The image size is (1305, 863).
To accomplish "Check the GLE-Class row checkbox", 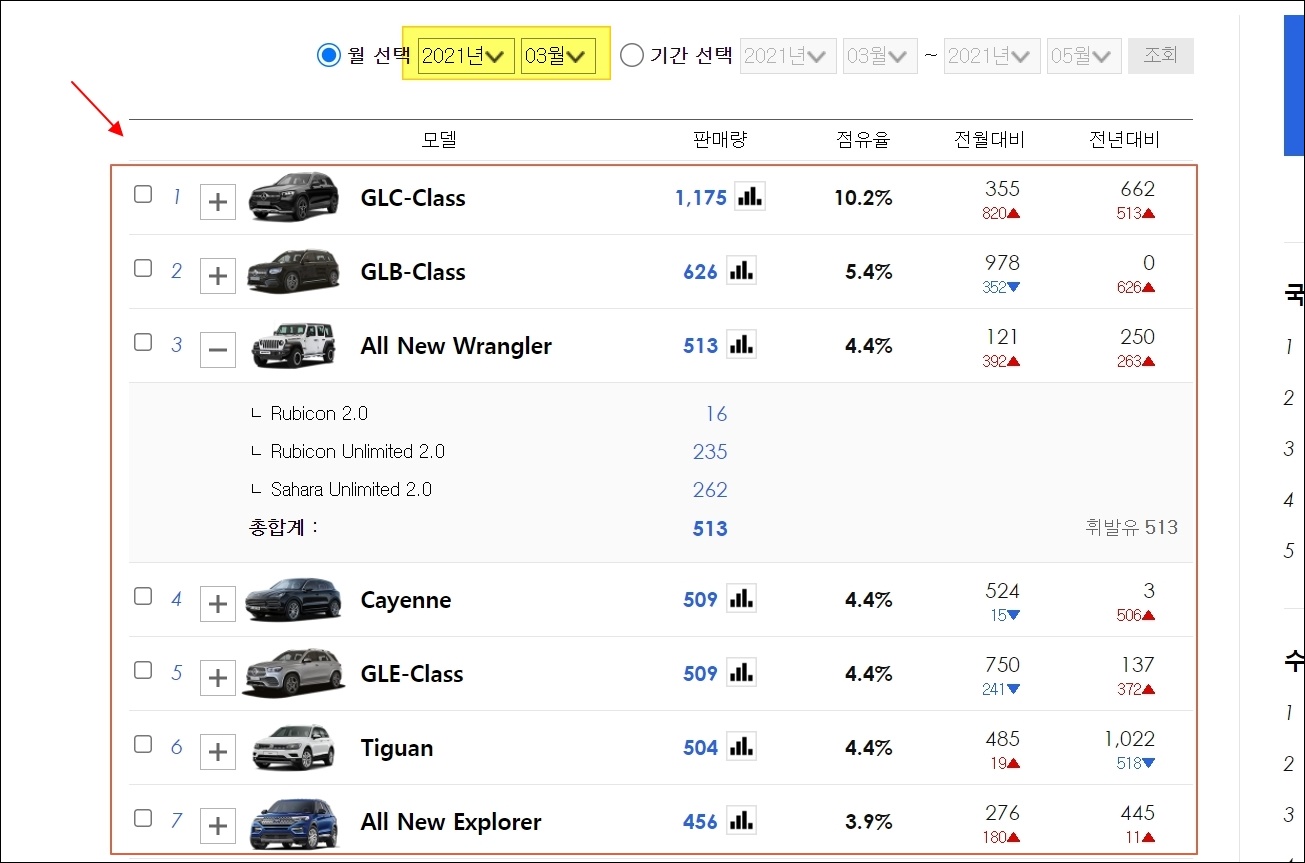I will coord(143,670).
